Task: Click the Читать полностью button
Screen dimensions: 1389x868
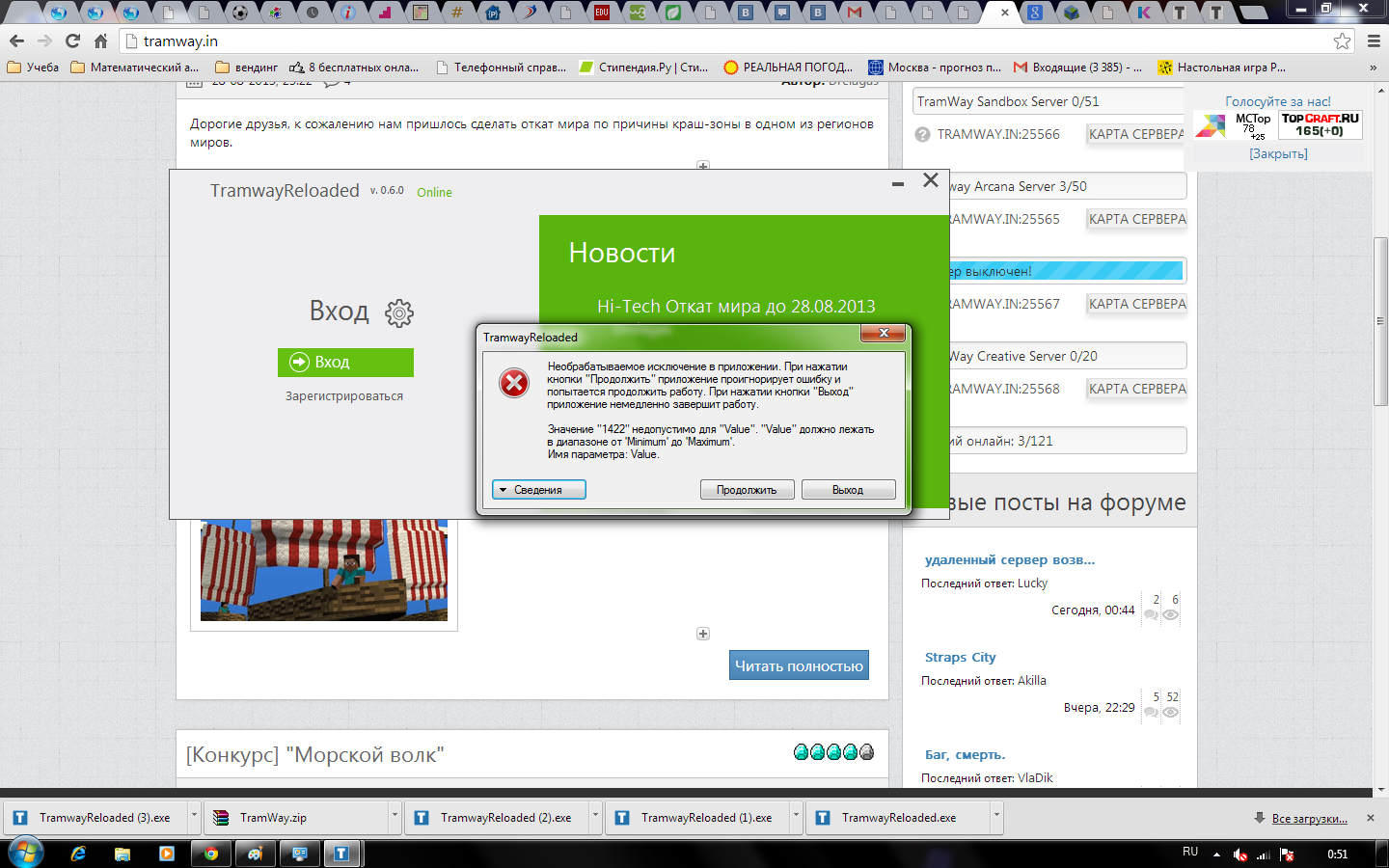Action: click(x=799, y=665)
